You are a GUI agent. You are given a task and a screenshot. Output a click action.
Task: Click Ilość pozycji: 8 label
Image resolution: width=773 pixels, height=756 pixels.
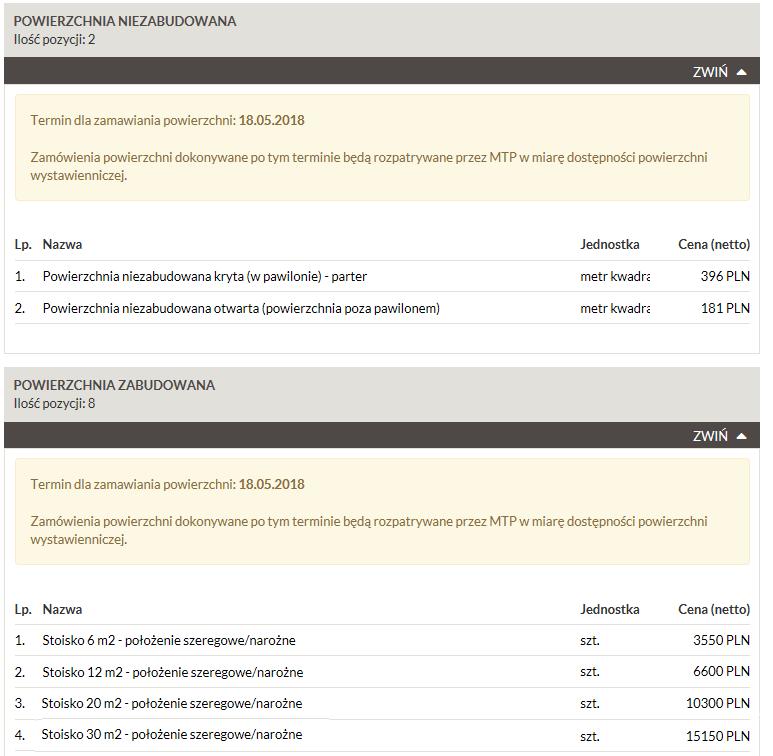pos(54,403)
